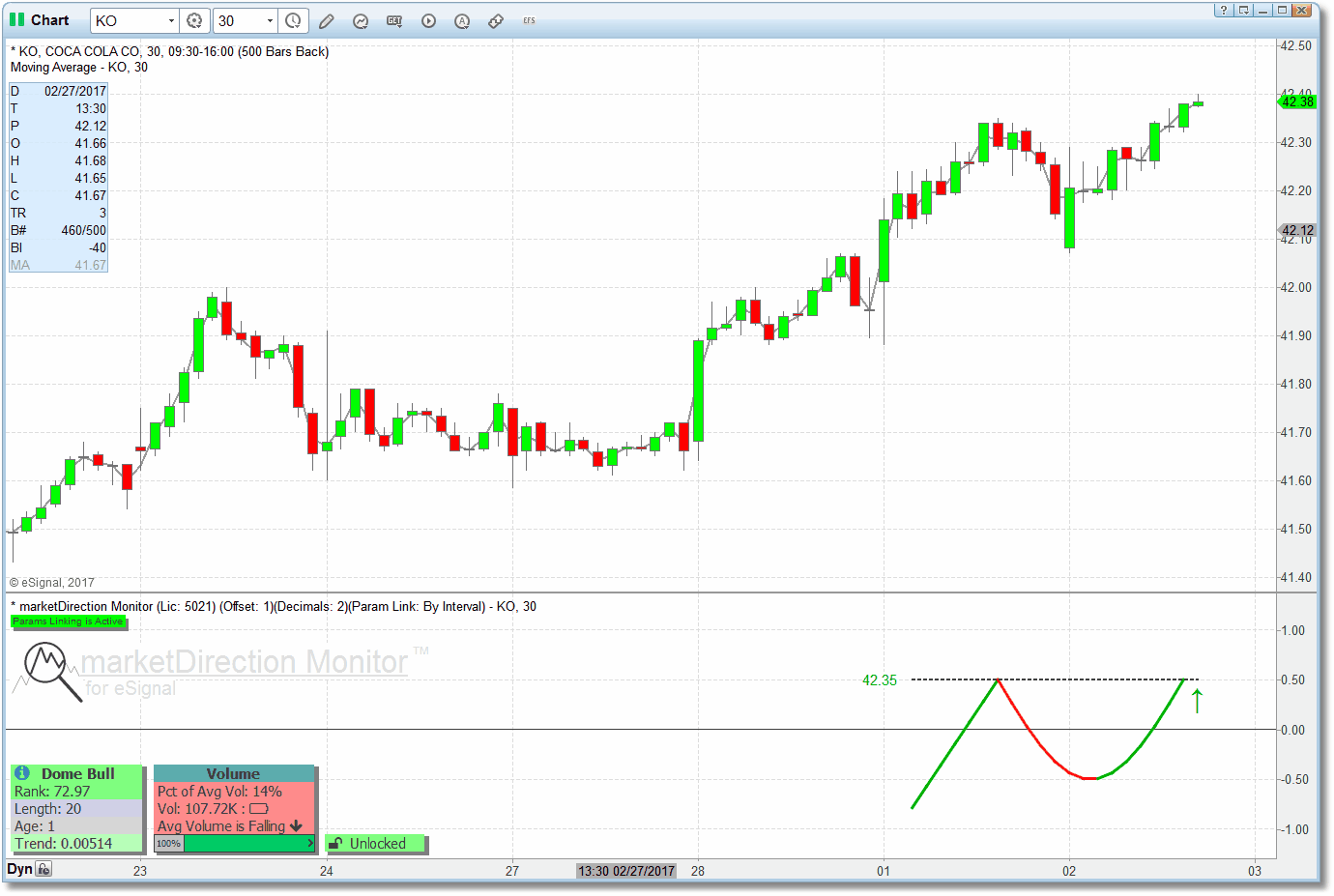Screen dimensions: 1334x896
Task: Open the symbol settings gear icon
Action: coord(194,20)
